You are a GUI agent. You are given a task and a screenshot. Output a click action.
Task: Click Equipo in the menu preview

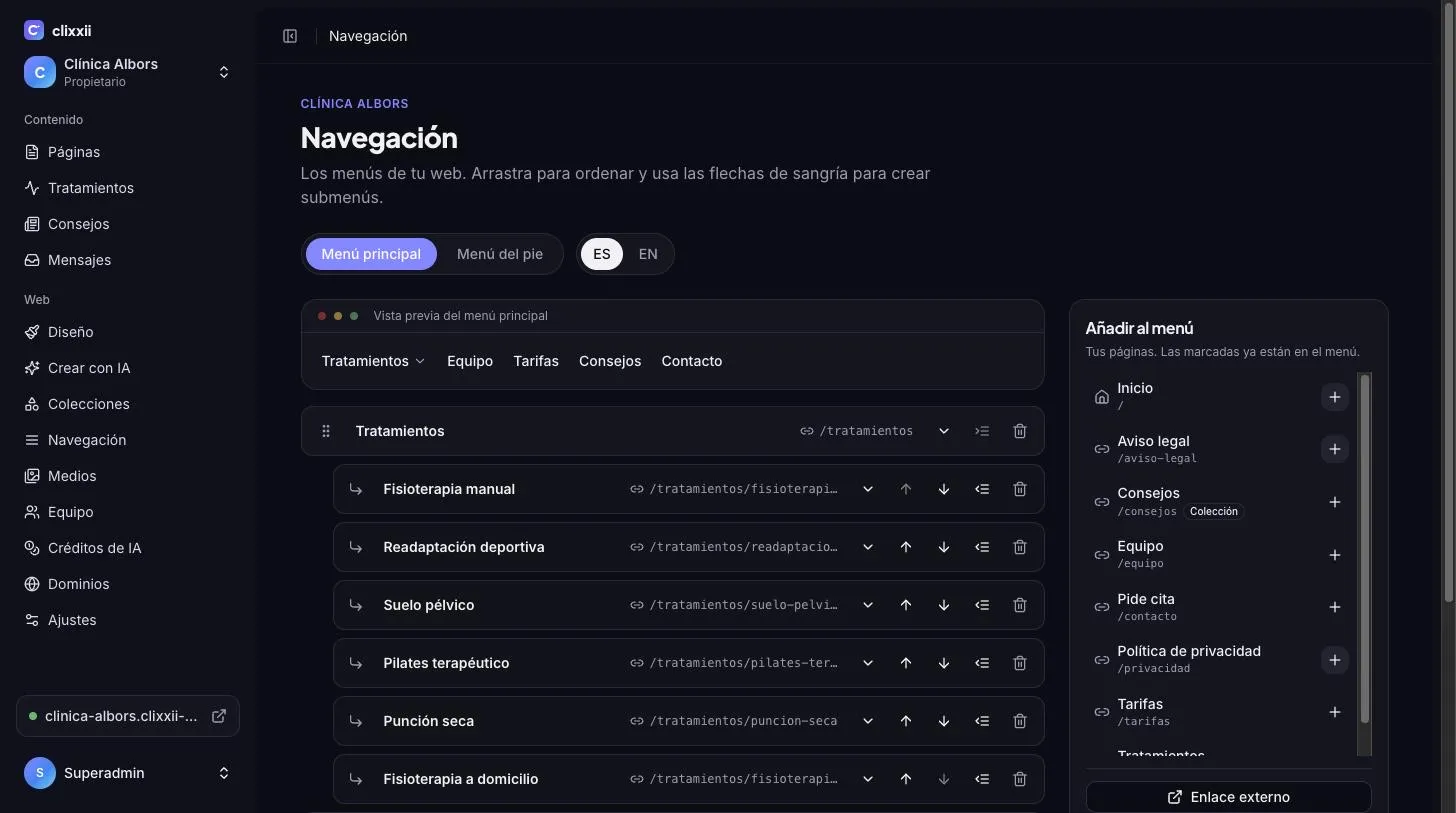coord(470,361)
